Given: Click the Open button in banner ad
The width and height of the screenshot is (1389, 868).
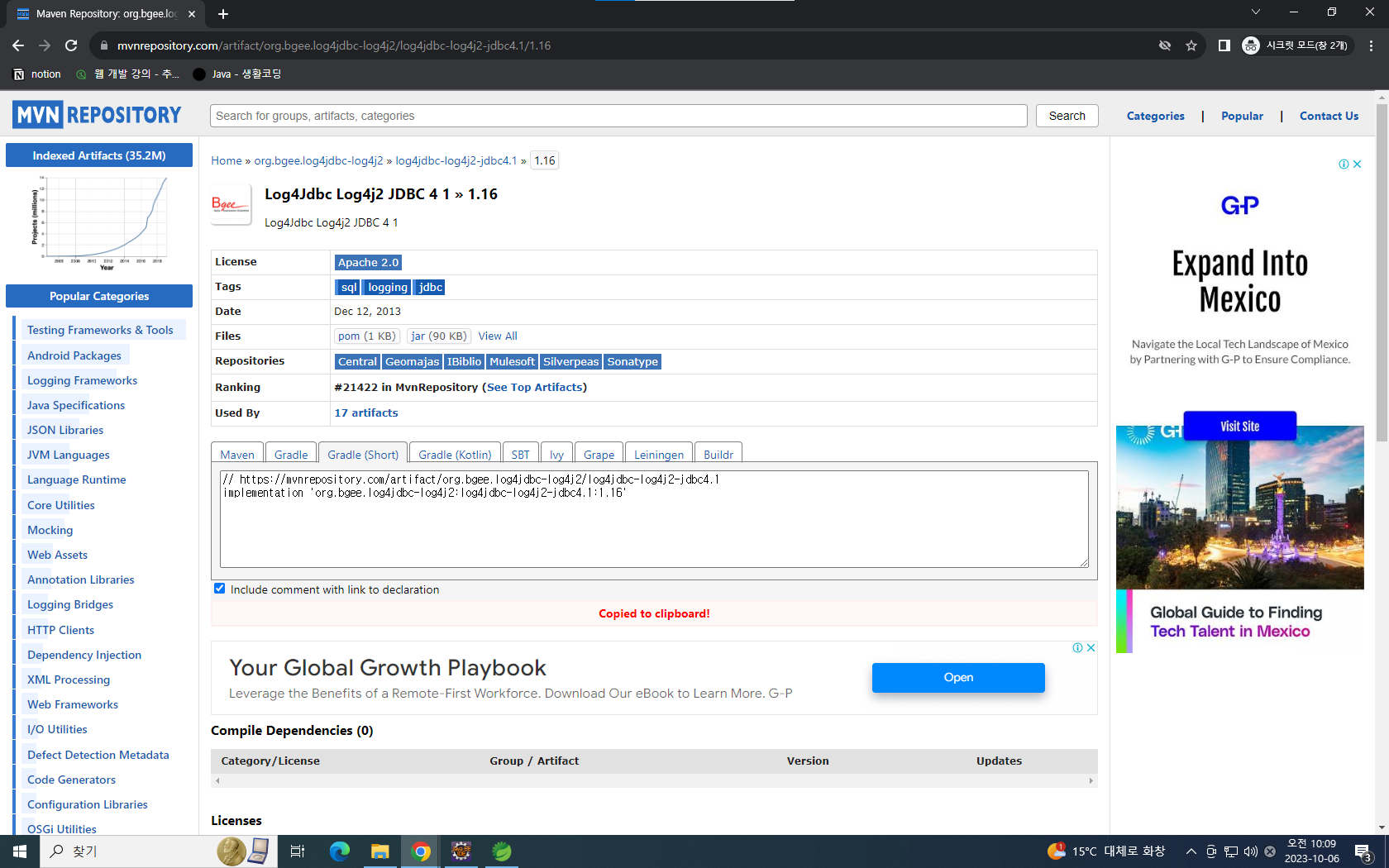Looking at the screenshot, I should 958,677.
